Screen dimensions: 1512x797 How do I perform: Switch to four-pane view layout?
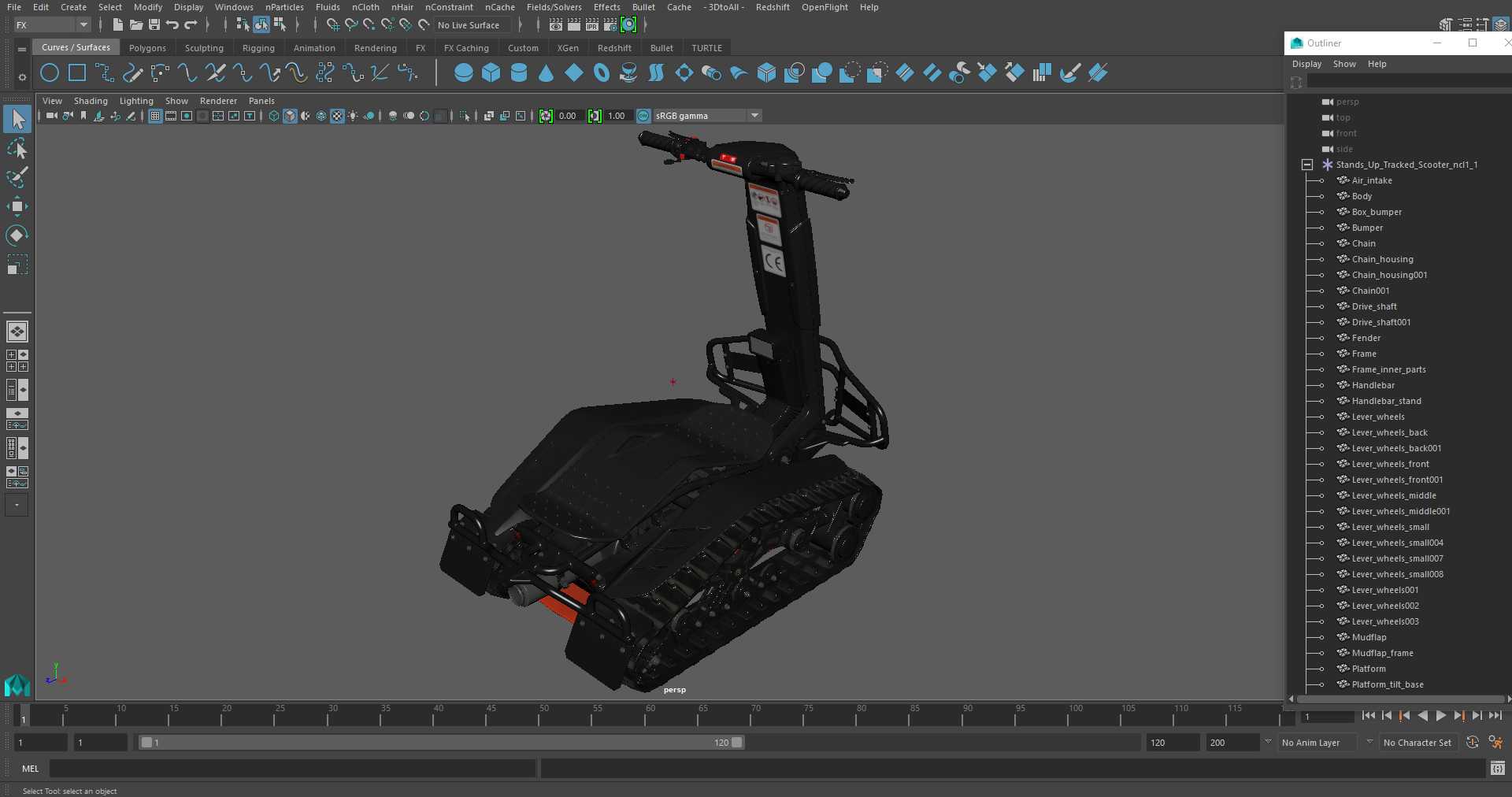[17, 361]
